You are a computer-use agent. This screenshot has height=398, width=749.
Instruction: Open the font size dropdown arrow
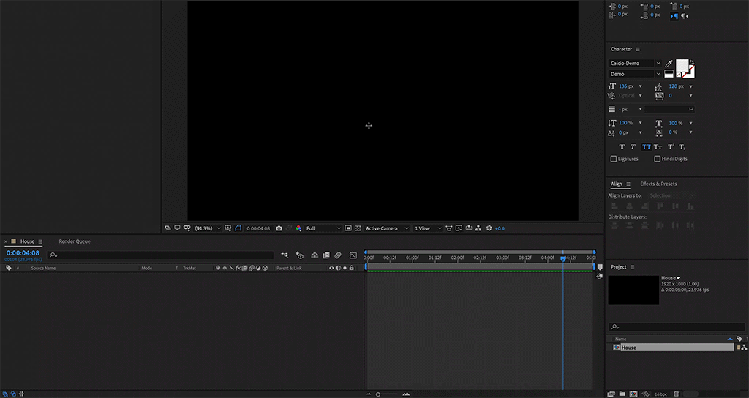coord(640,86)
